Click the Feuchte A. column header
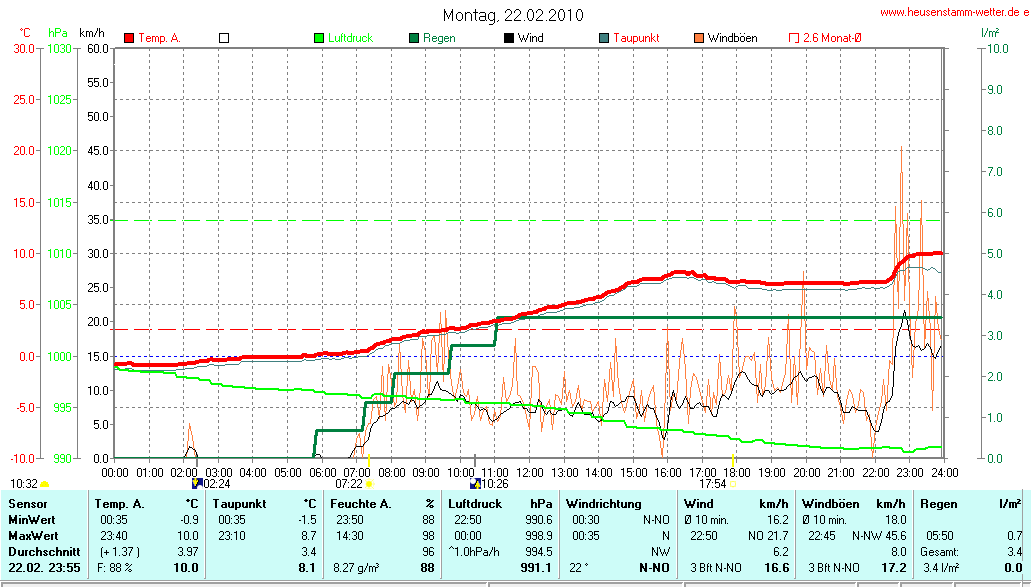The width and height of the screenshot is (1034, 587). (382, 503)
